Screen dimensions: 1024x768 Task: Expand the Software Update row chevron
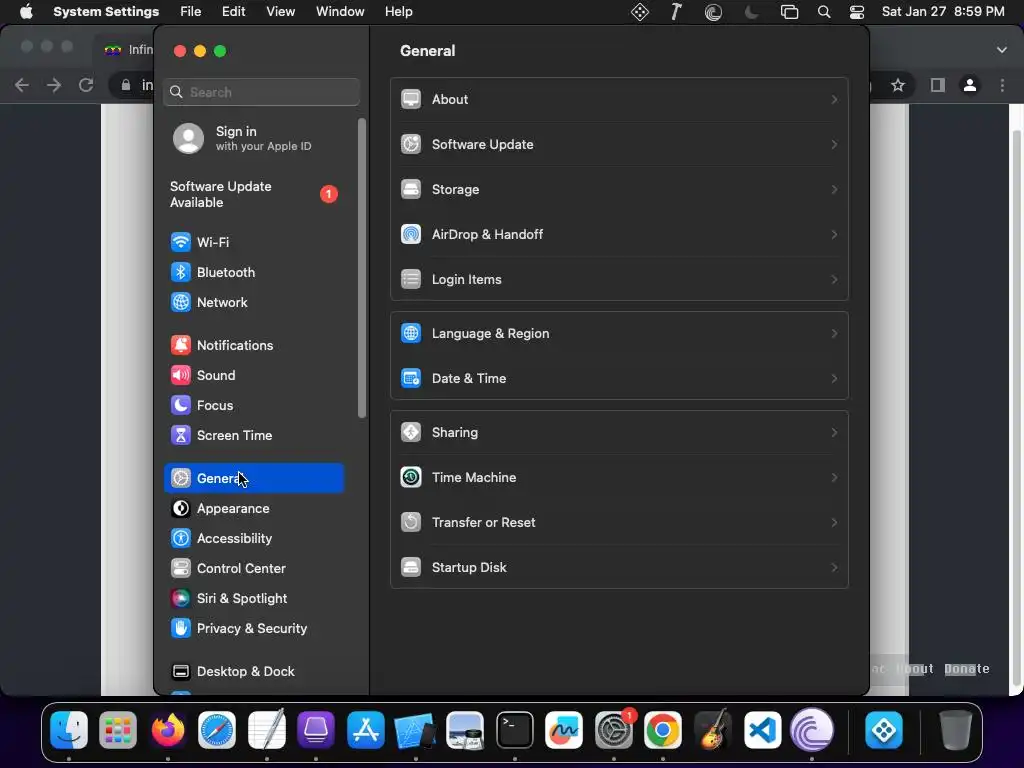[834, 144]
